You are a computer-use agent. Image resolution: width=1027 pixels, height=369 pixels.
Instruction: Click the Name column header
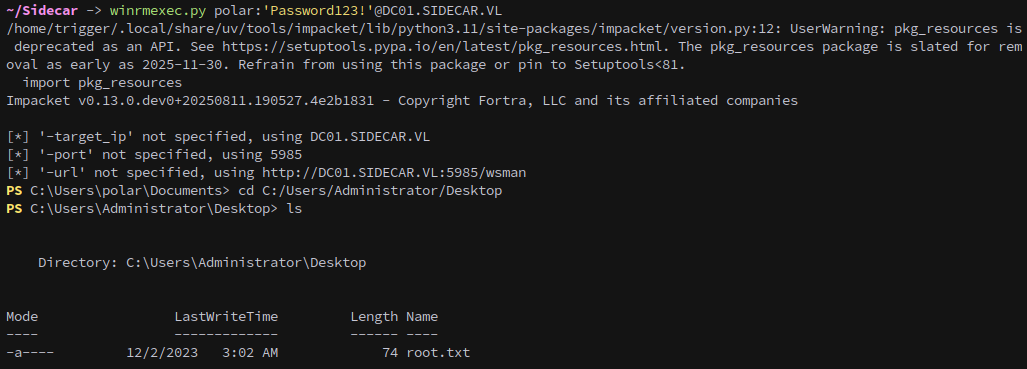[x=422, y=317]
